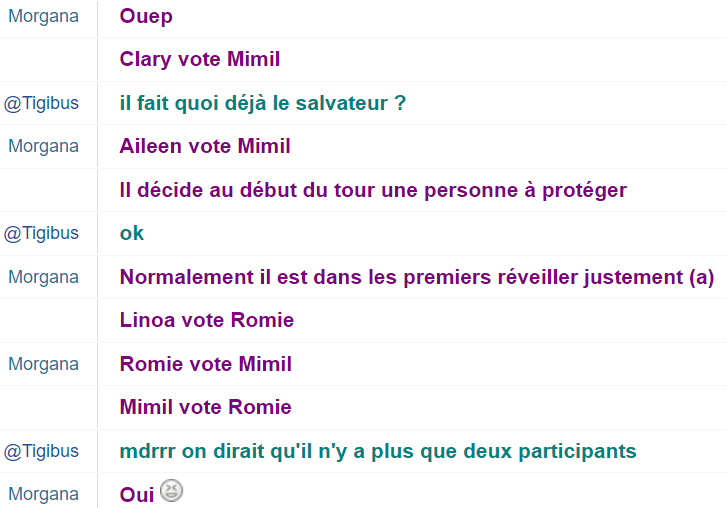Image resolution: width=727 pixels, height=508 pixels.
Task: Click Morgana's name beside the "Ouep" message
Action: tap(43, 16)
